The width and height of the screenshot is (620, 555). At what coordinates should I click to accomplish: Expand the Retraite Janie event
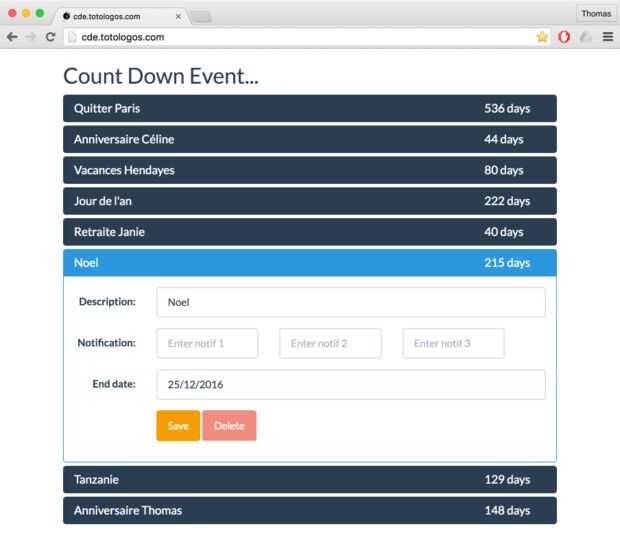310,232
